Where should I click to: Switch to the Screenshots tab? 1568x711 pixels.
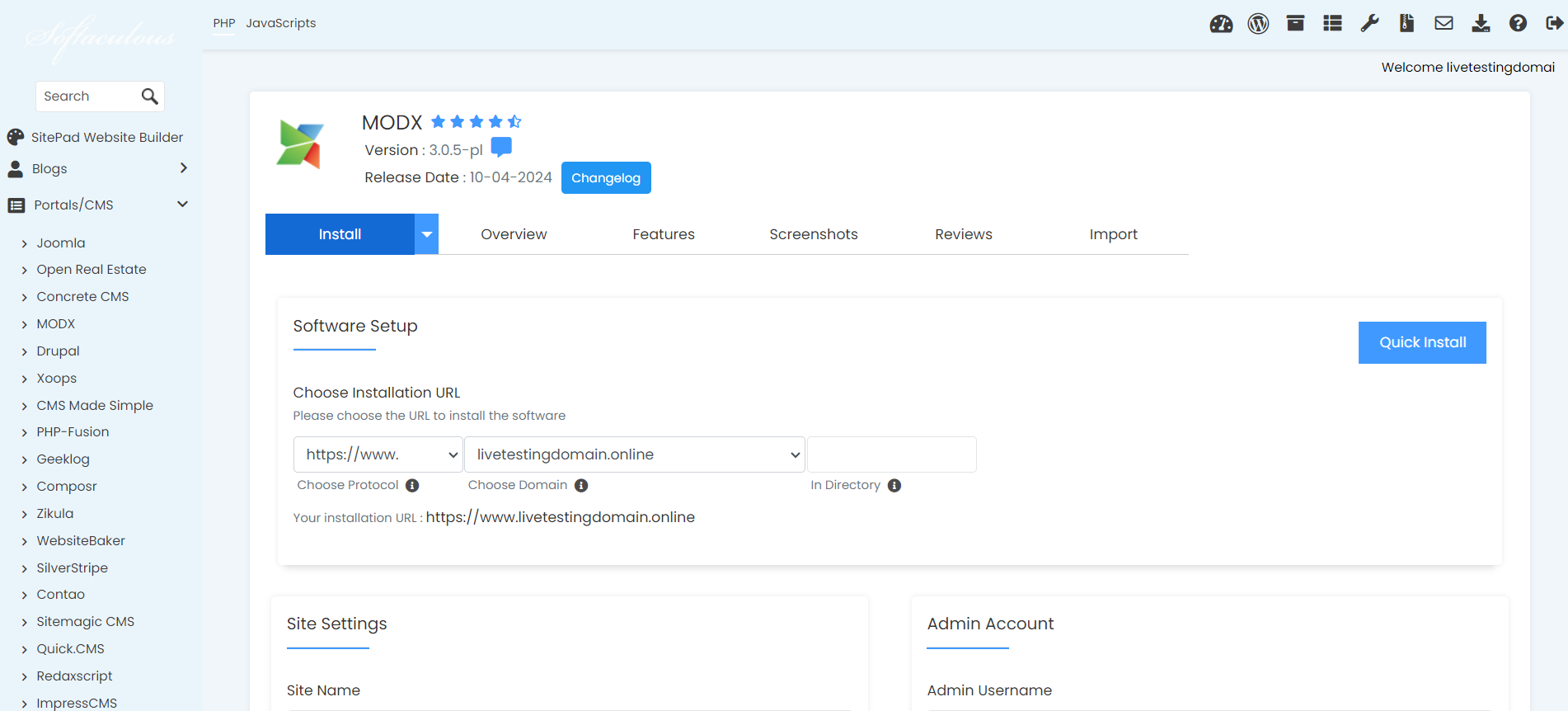click(814, 234)
